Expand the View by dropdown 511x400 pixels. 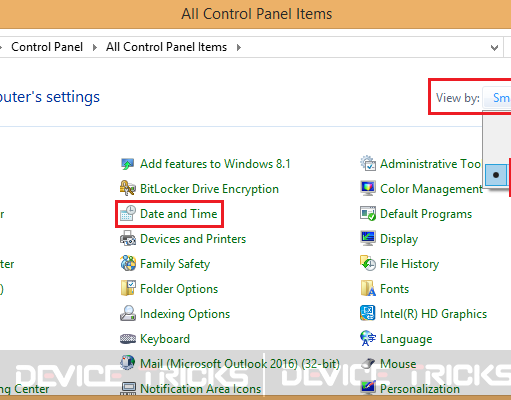(497, 98)
